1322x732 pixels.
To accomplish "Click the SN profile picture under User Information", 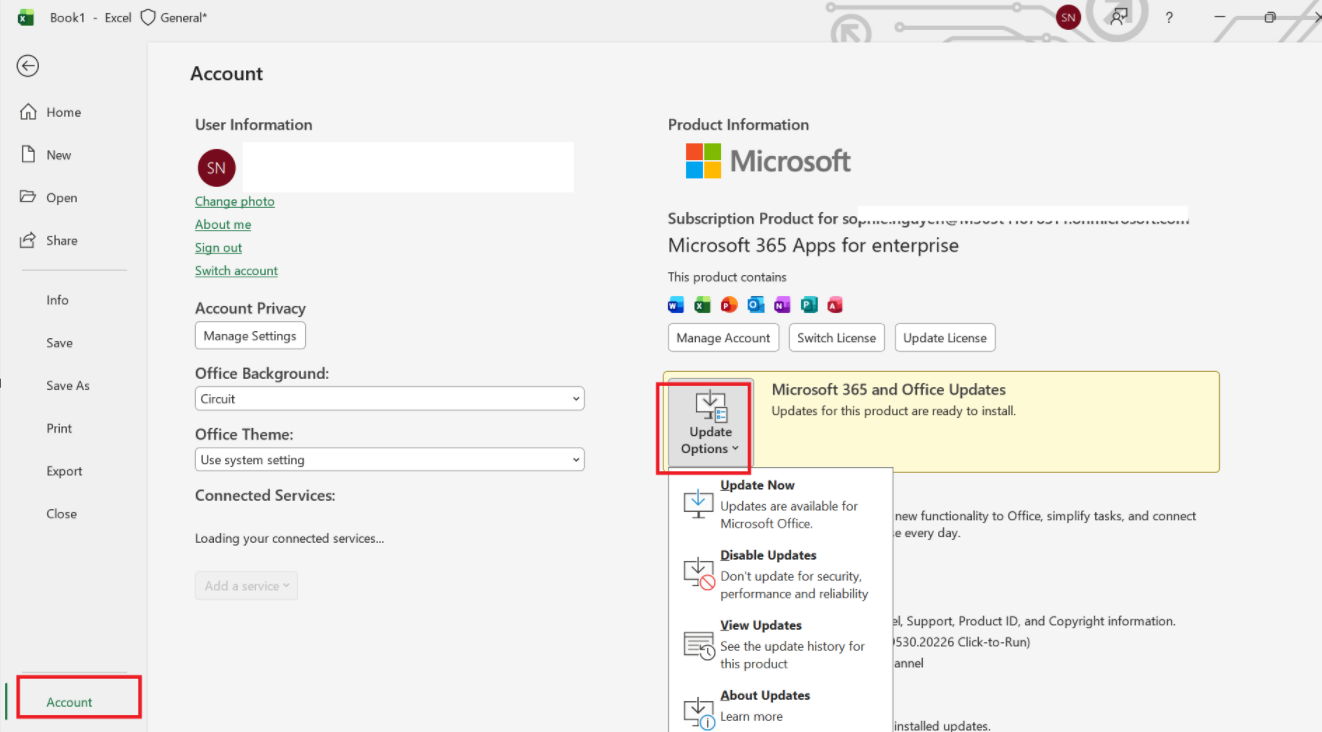I will pos(217,168).
